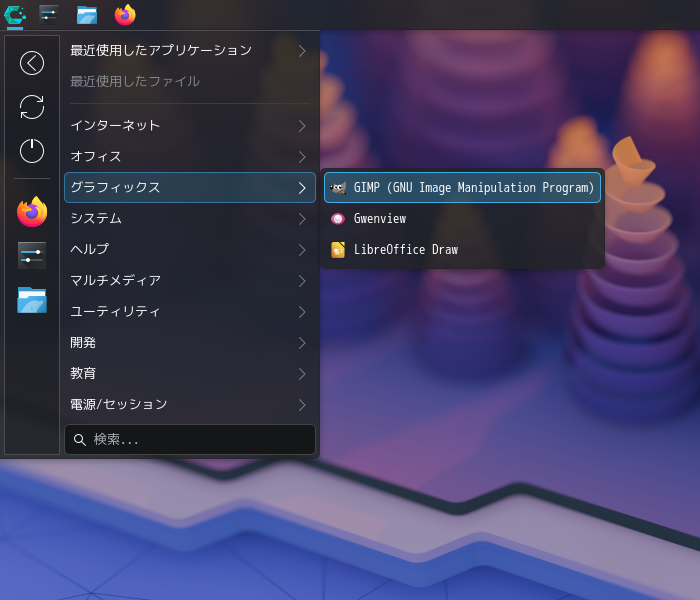Expand the ユーティリティ category arrow
The height and width of the screenshot is (600, 700).
[x=302, y=312]
